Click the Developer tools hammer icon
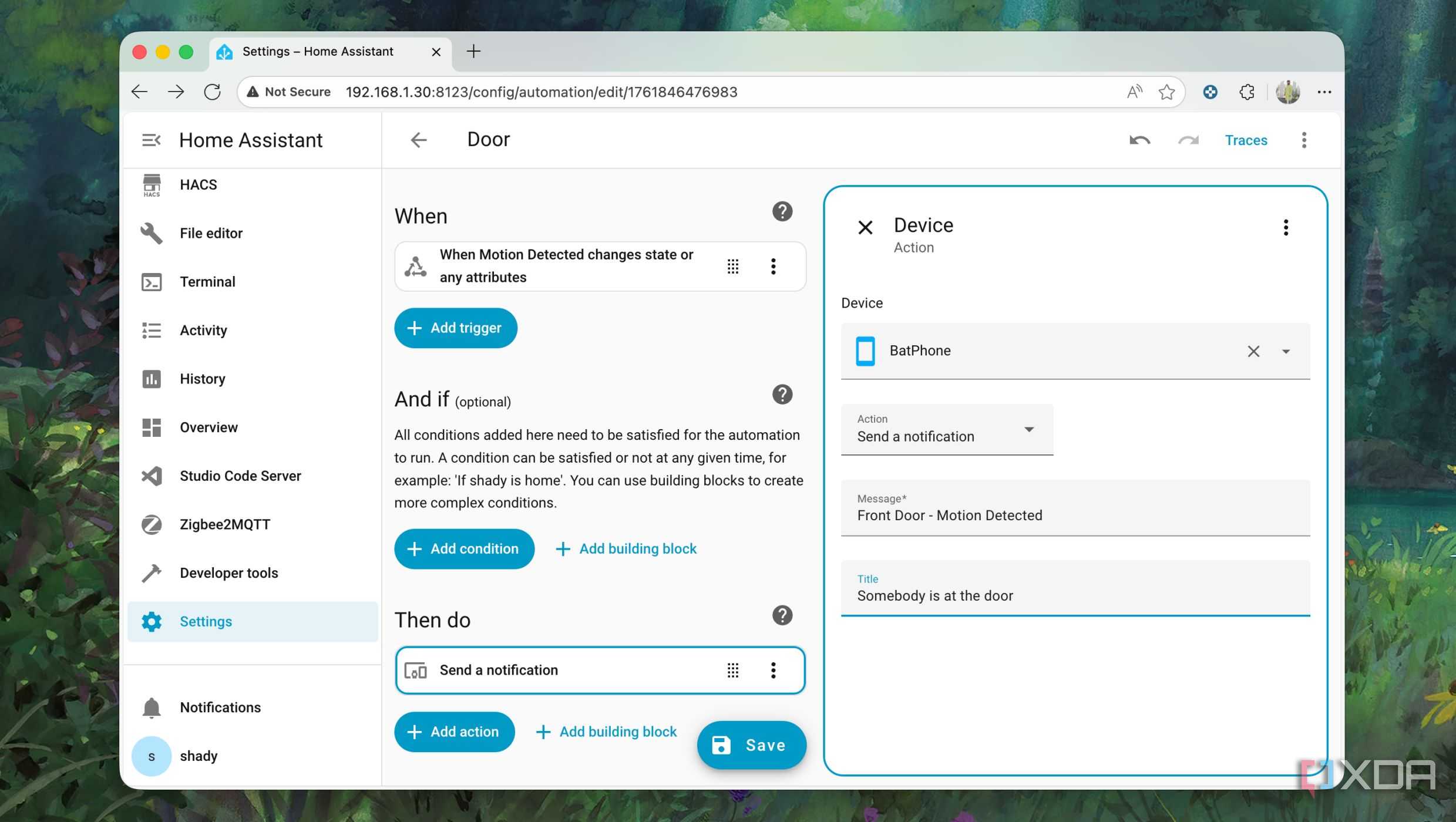This screenshot has height=822, width=1456. [x=152, y=573]
